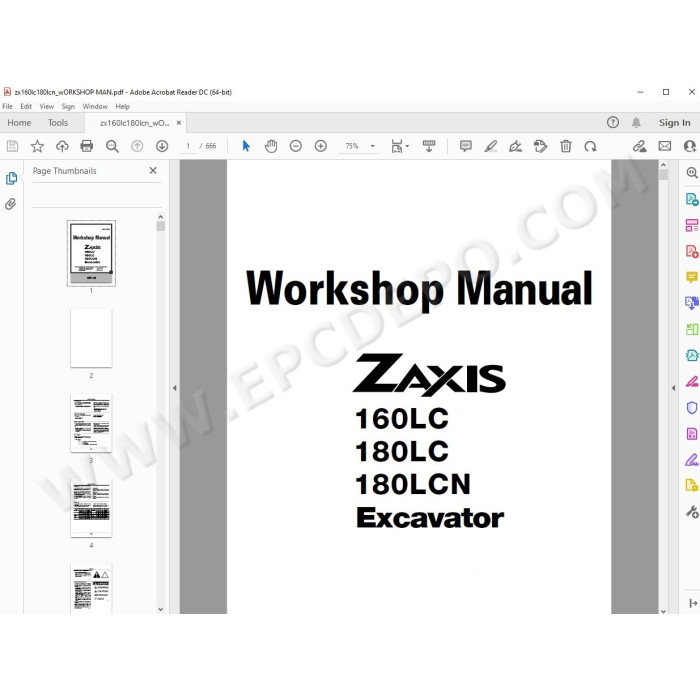Expand the right pane with bottom arrow icon
The width and height of the screenshot is (700, 700).
pyautogui.click(x=693, y=603)
